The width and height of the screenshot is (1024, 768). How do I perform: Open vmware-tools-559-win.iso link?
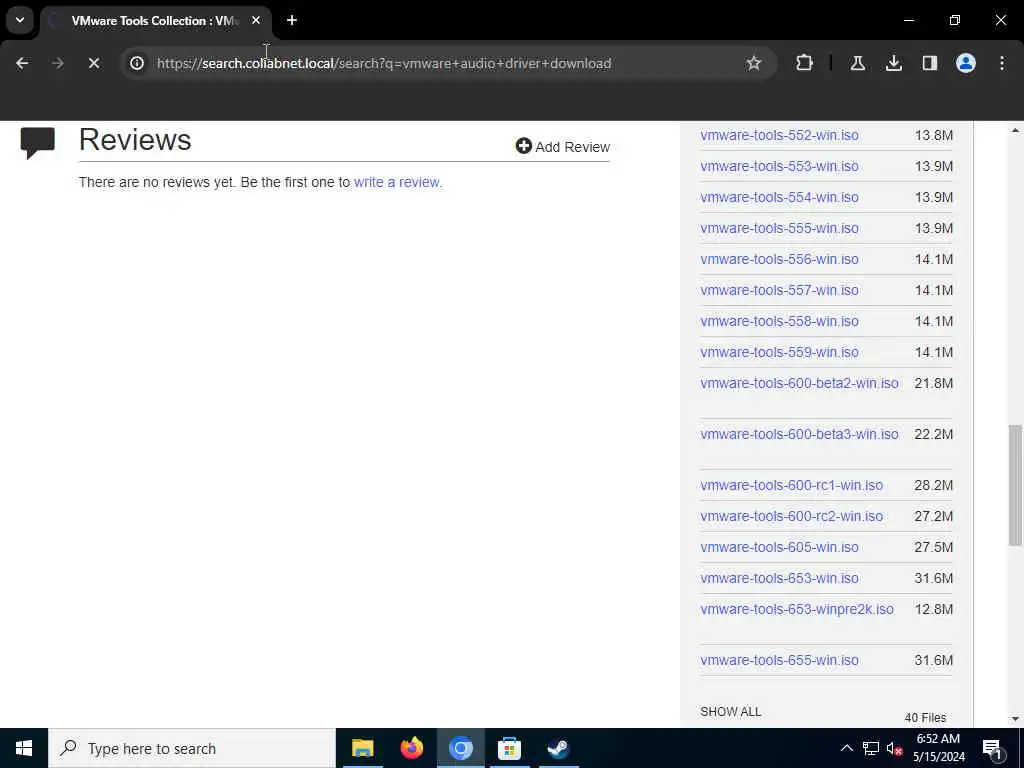point(779,352)
